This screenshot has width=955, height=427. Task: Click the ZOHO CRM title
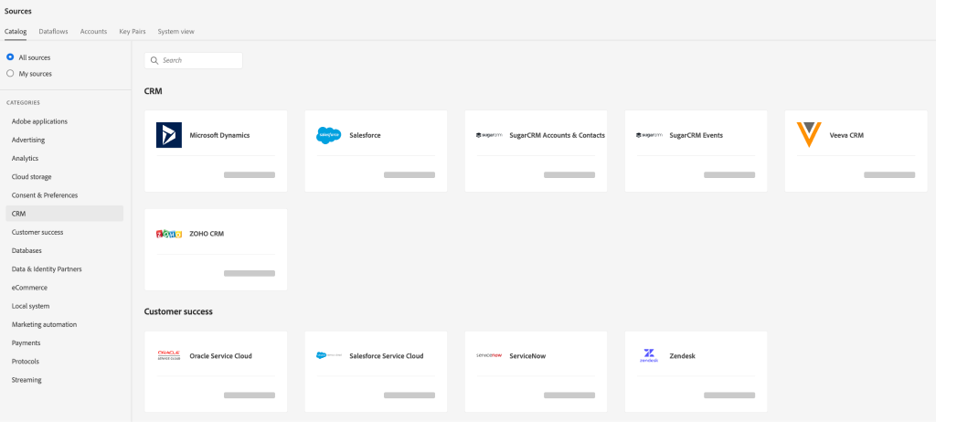click(x=207, y=234)
